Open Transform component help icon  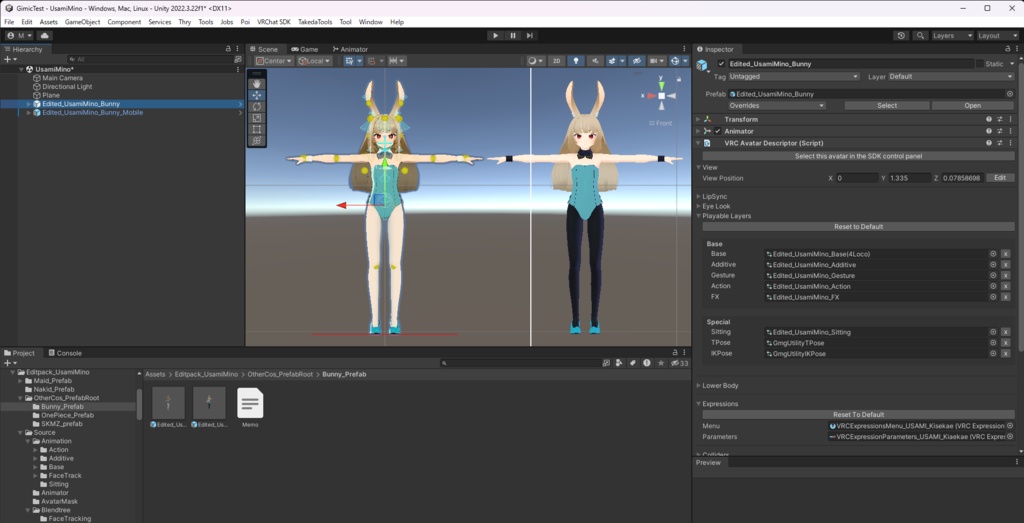tap(989, 119)
